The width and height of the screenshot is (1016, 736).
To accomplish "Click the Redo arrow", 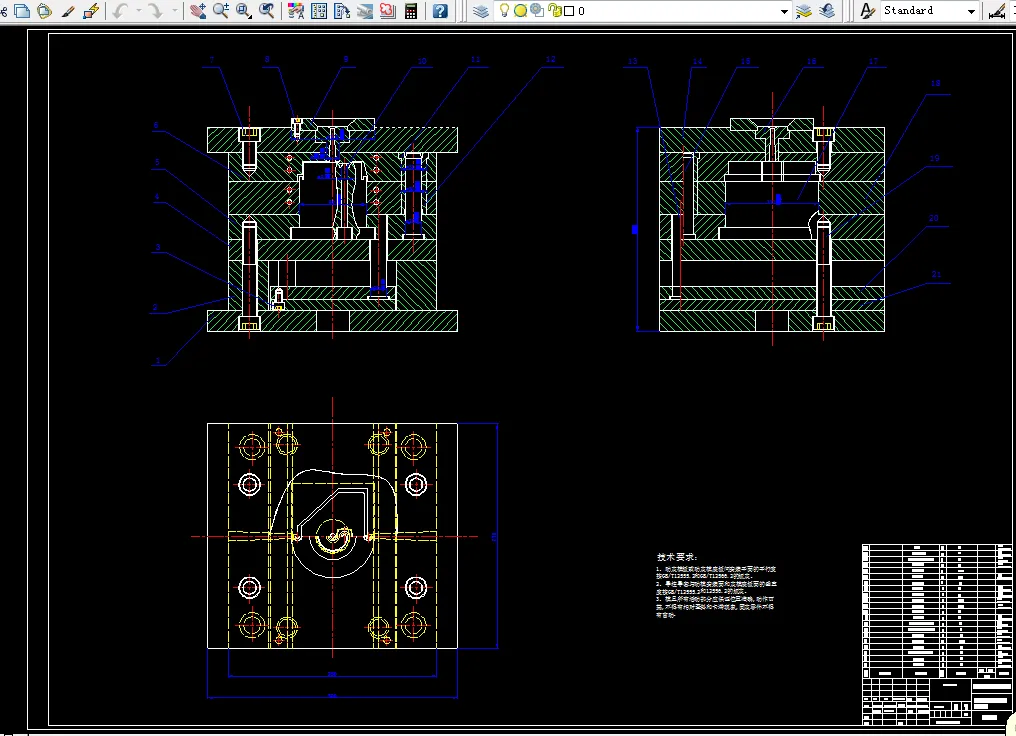I will point(156,10).
